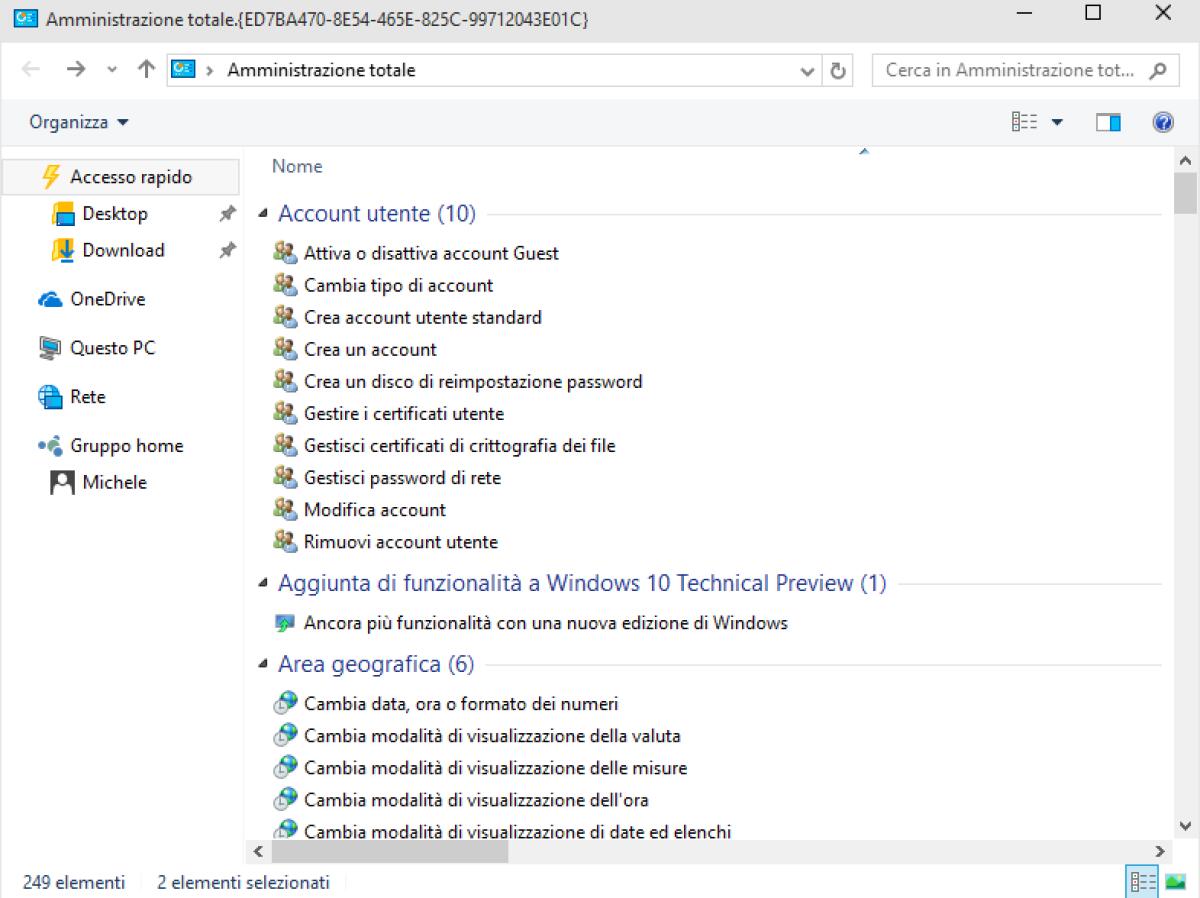Screen dimensions: 1200x898
Task: Collapse the Account utente section
Action: point(262,213)
